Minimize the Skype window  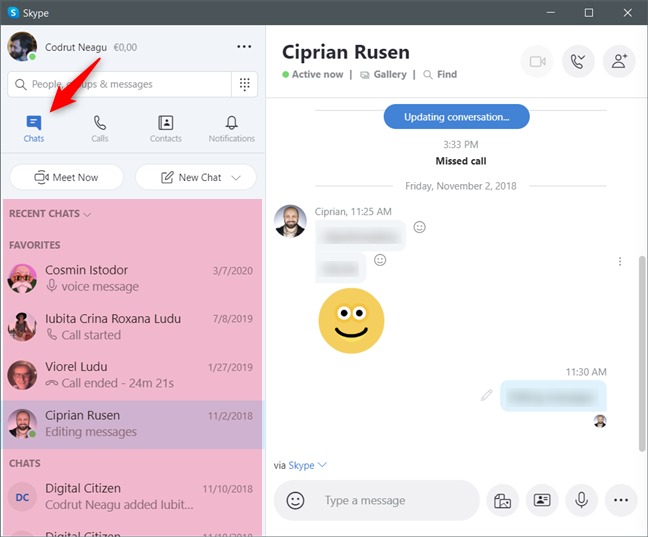550,13
